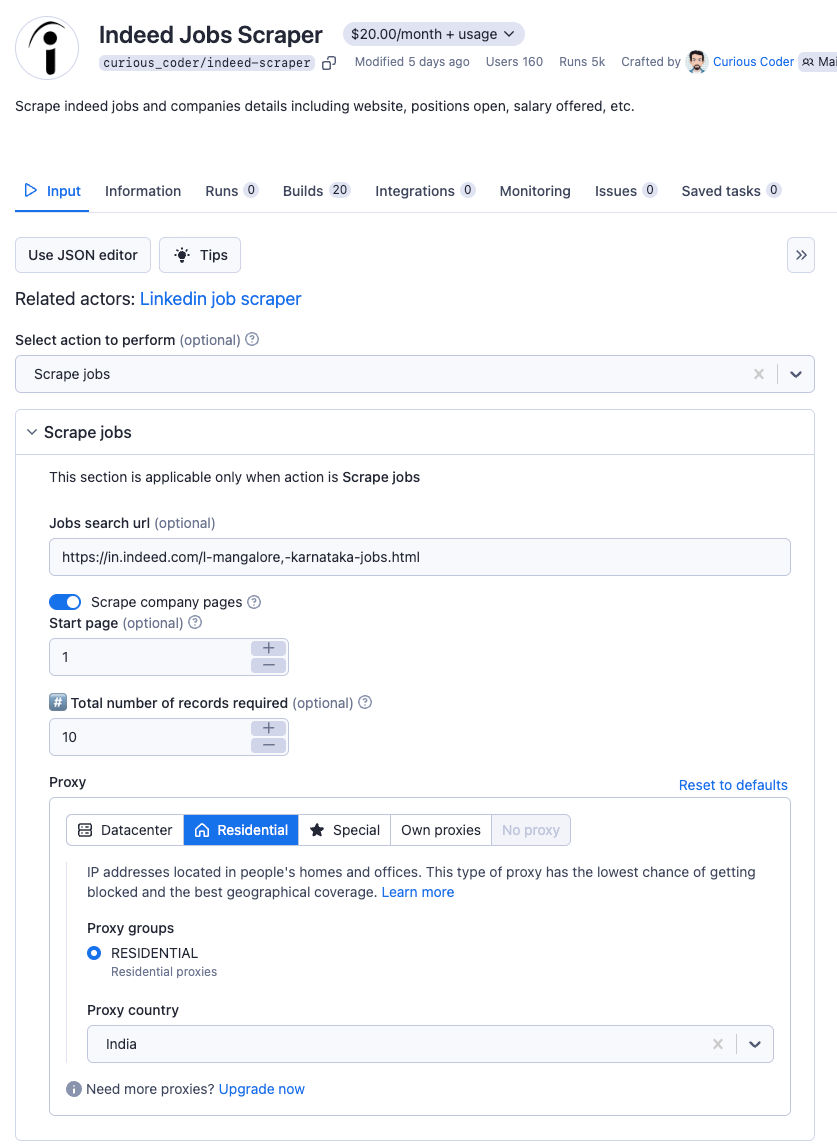The height and width of the screenshot is (1147, 837).
Task: Click Reset to defaults for Proxy
Action: [x=733, y=784]
